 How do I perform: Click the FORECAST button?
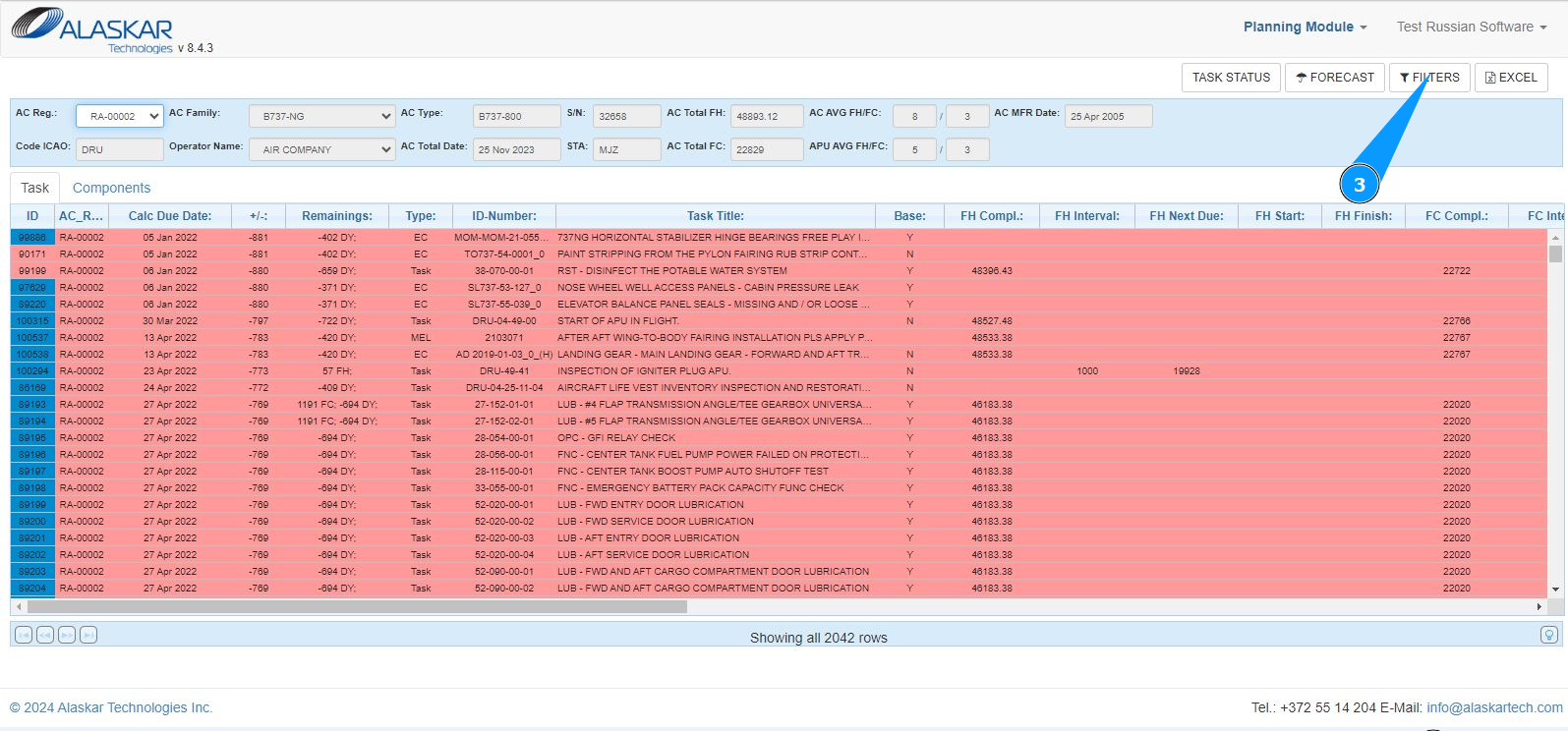[1335, 78]
